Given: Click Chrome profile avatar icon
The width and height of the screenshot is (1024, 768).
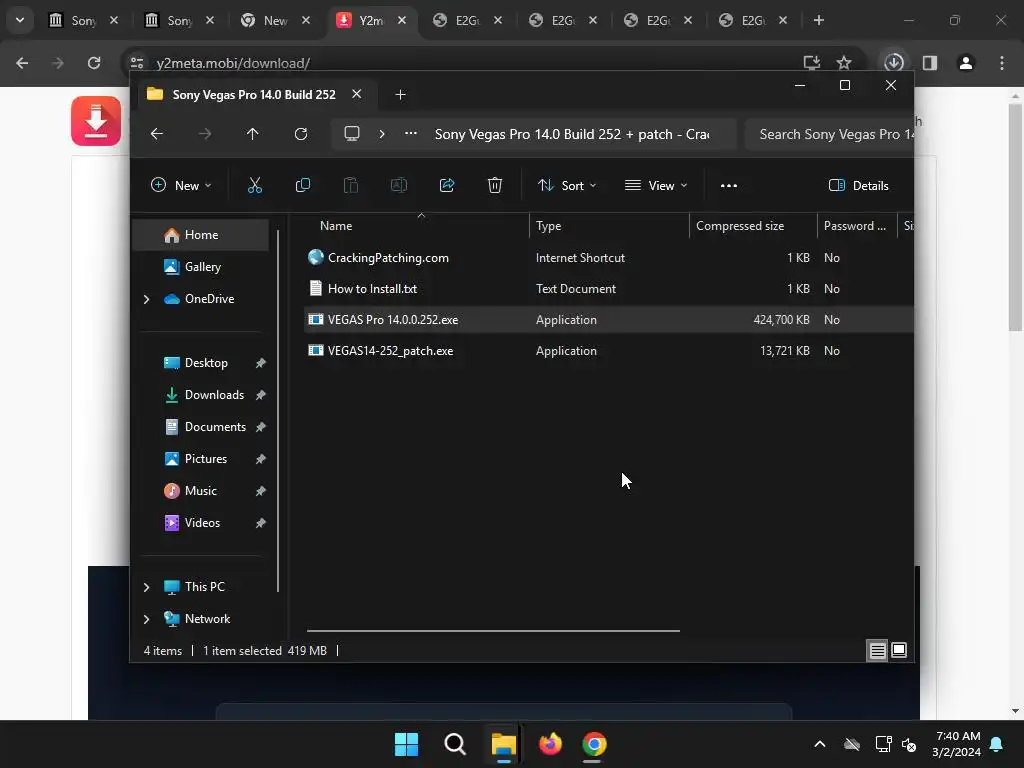Looking at the screenshot, I should click(966, 63).
